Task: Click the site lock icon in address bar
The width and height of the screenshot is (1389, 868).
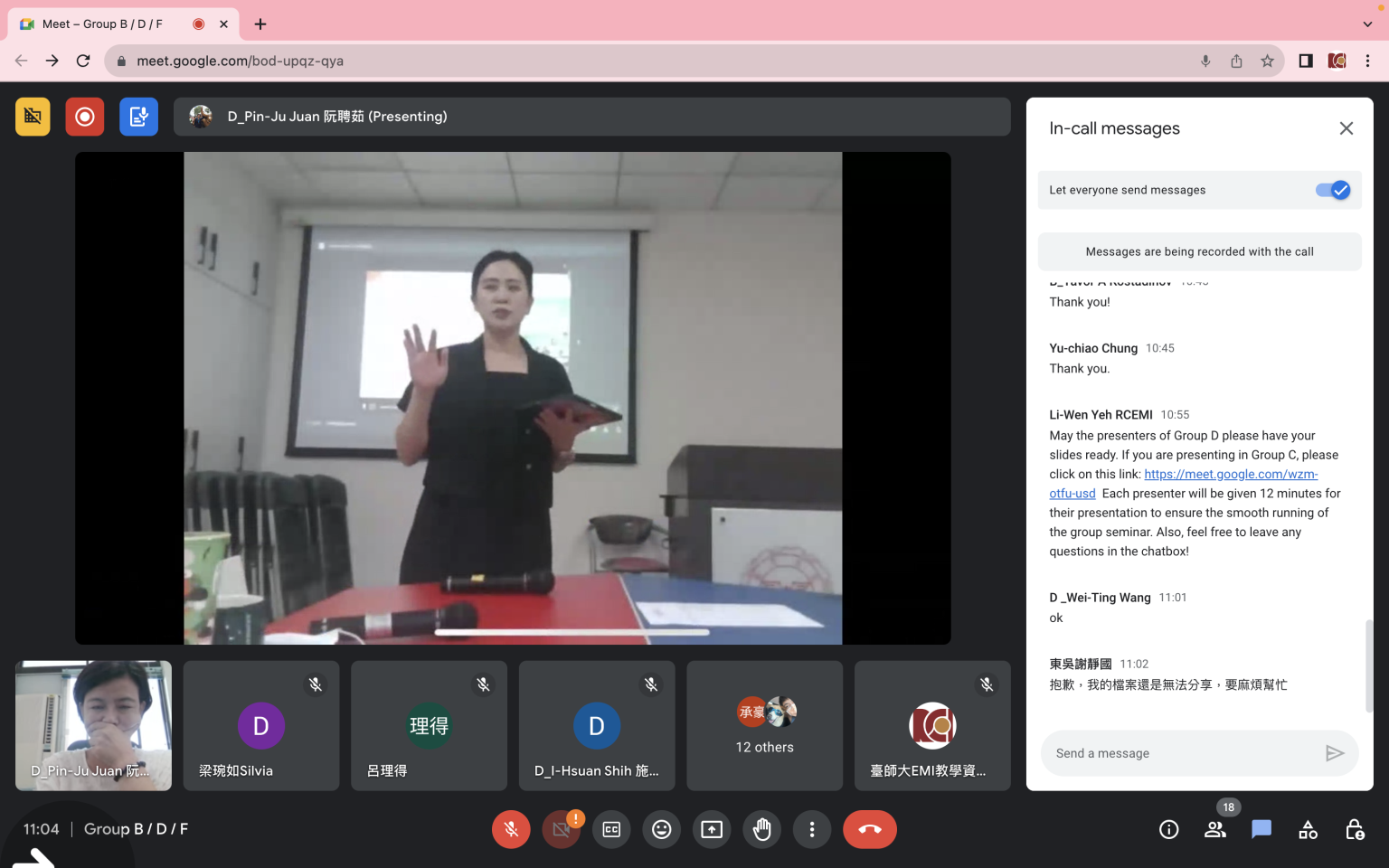Action: [121, 61]
